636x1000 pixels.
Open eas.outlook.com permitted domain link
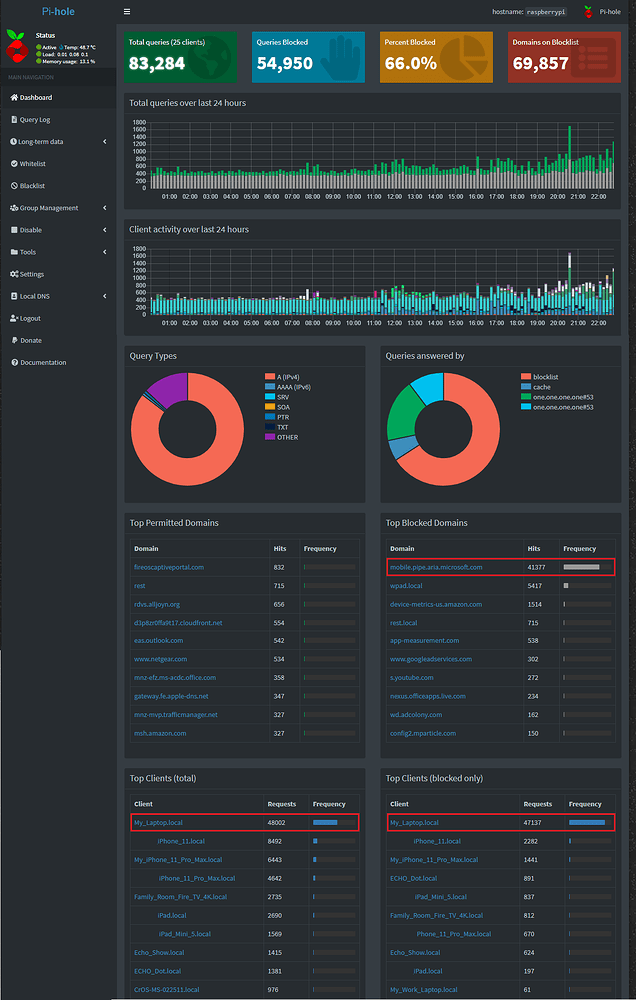[x=159, y=640]
